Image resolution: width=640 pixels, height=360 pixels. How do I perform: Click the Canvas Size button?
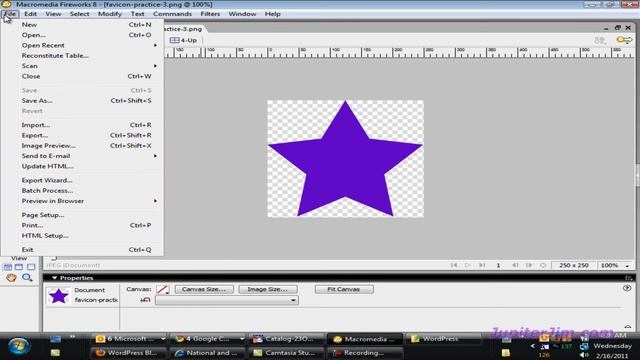(204, 289)
